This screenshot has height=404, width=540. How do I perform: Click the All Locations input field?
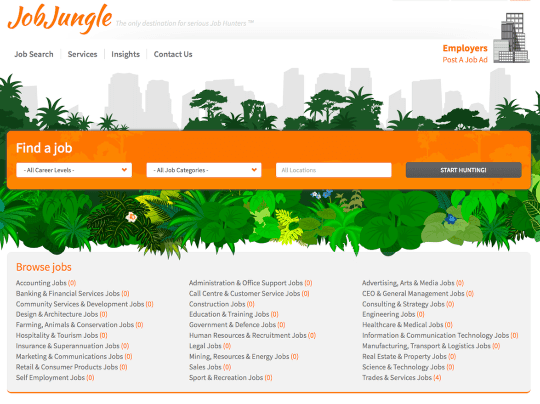(x=333, y=170)
